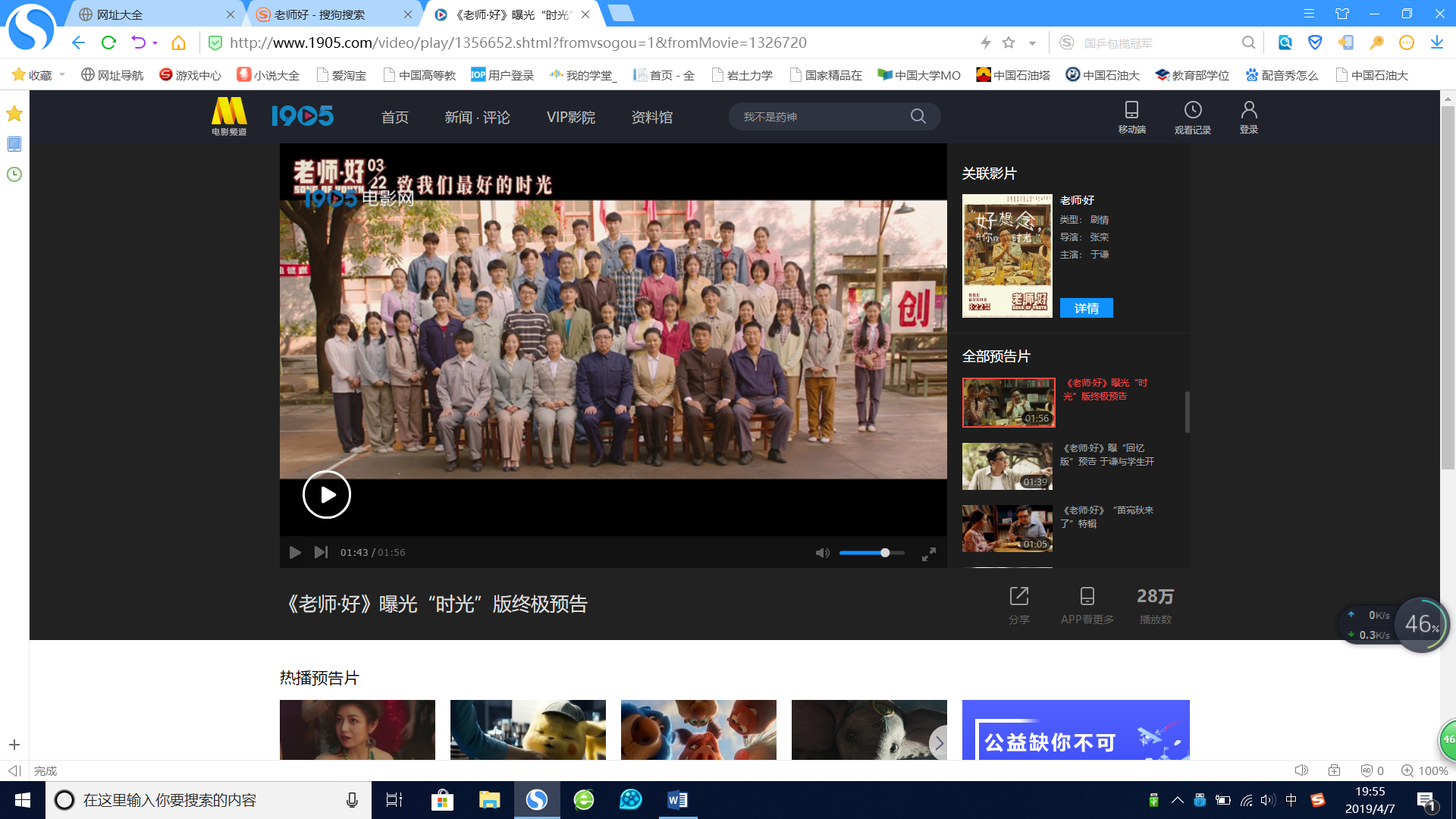Share the video via the 分享 icon

[x=1018, y=596]
